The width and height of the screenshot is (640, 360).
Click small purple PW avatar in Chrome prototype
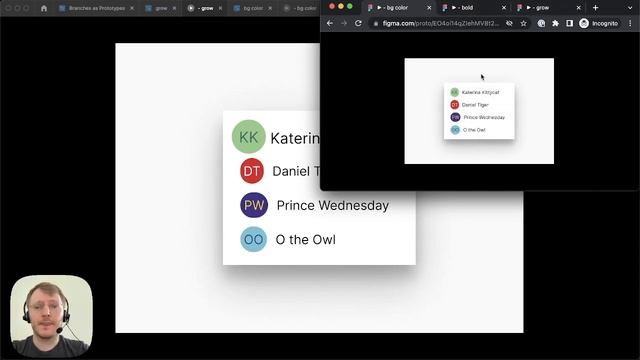[456, 117]
